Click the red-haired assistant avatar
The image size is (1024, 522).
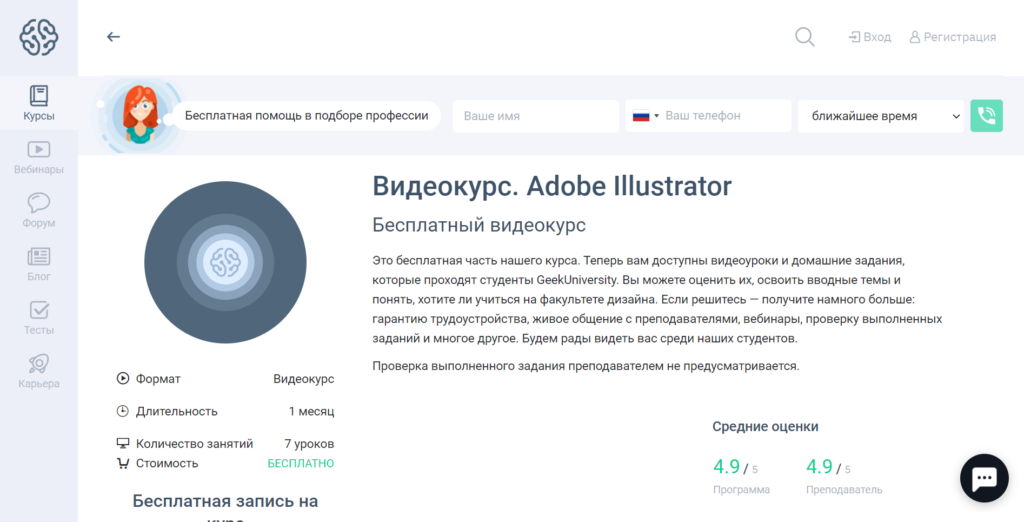(x=138, y=115)
